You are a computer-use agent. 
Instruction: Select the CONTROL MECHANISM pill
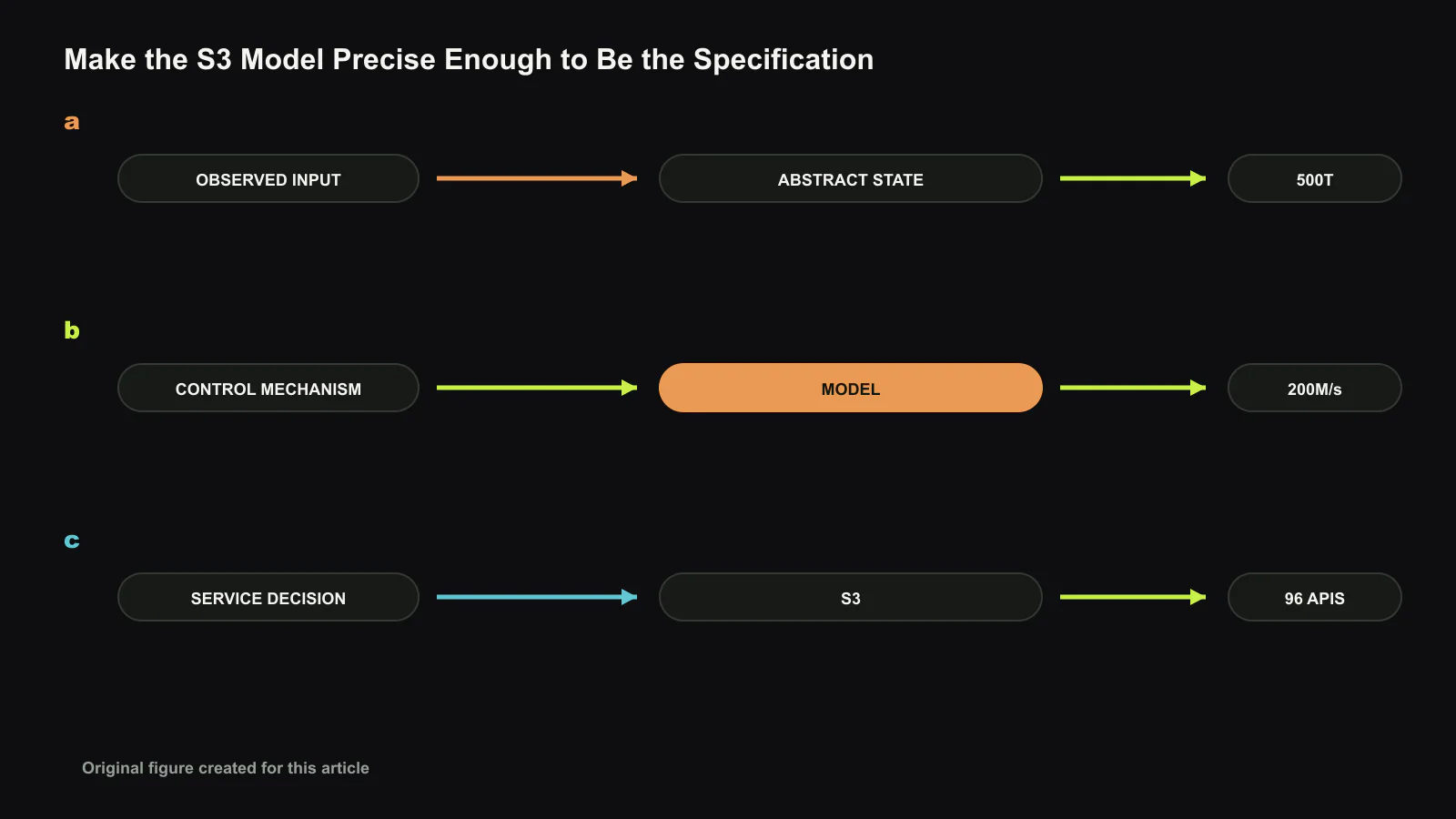point(268,388)
